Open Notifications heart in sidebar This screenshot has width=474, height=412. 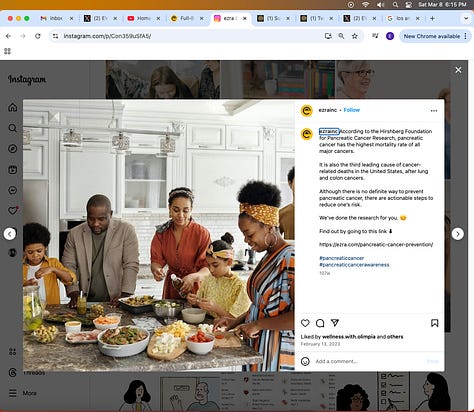click(x=13, y=211)
